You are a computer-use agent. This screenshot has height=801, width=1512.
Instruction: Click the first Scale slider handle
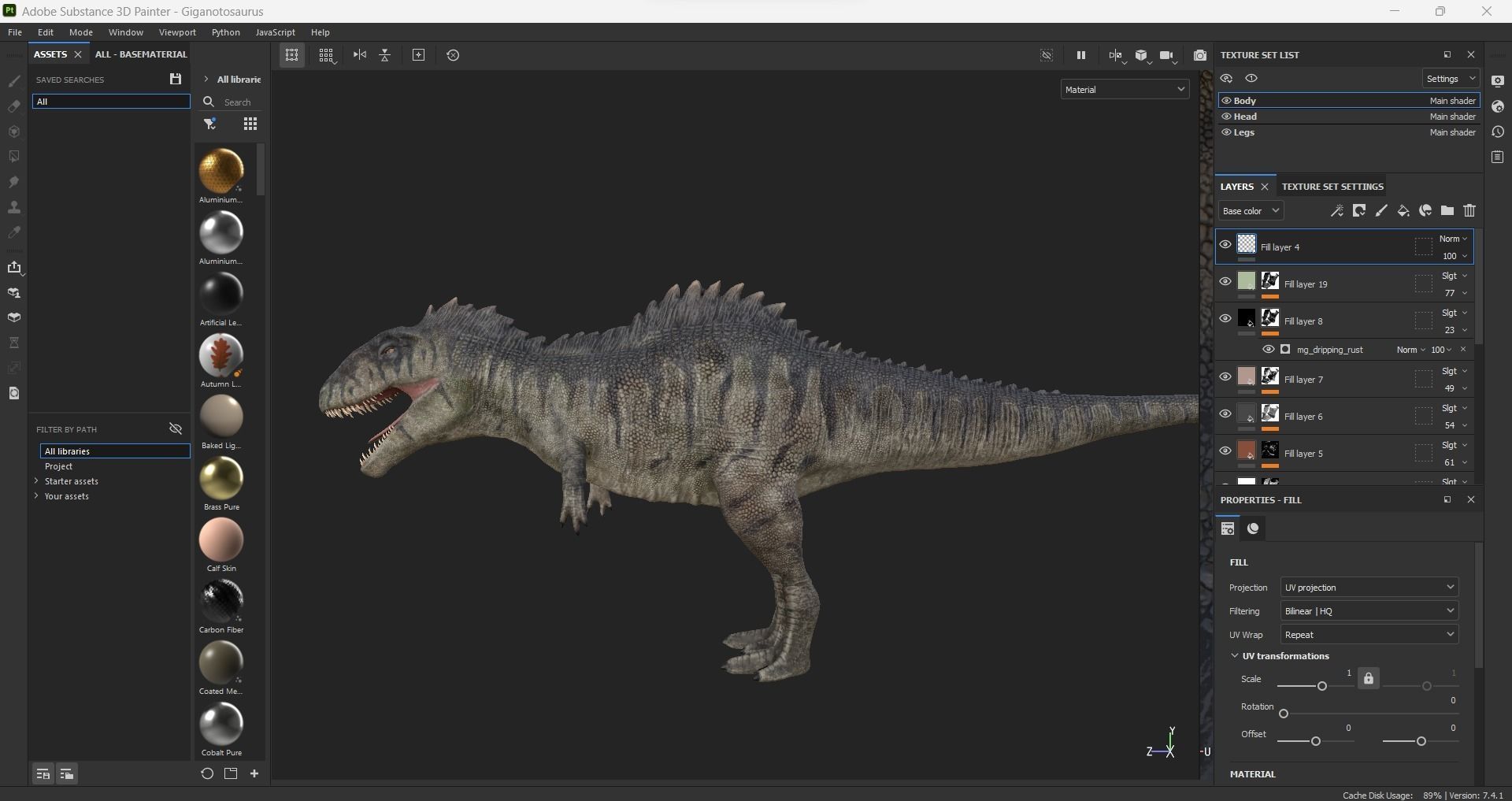(x=1322, y=686)
